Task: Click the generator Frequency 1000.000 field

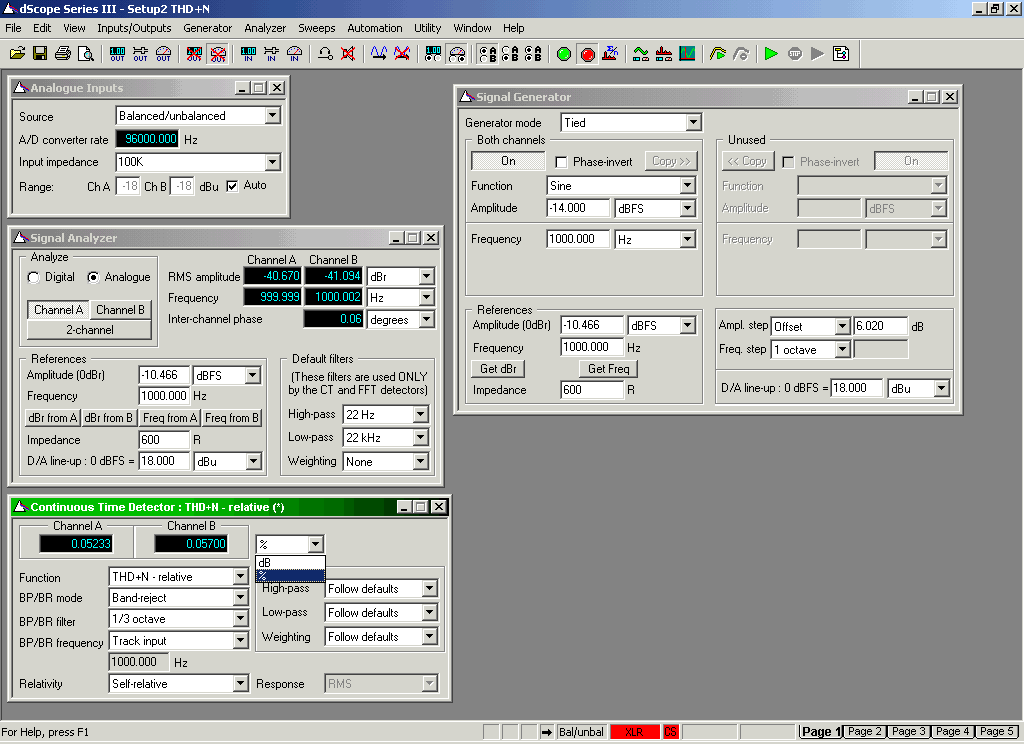Action: (578, 239)
